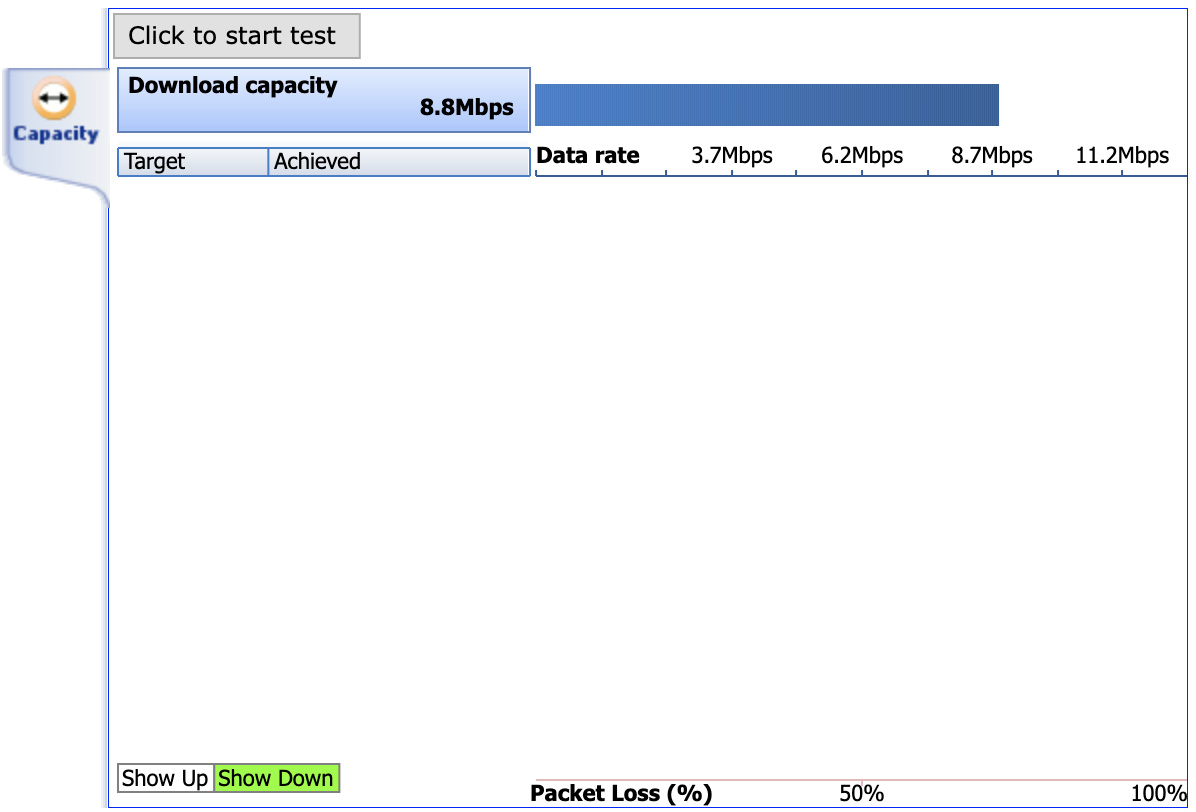This screenshot has width=1196, height=812.
Task: Click the Packet Loss (%) label
Action: pyautogui.click(x=621, y=794)
